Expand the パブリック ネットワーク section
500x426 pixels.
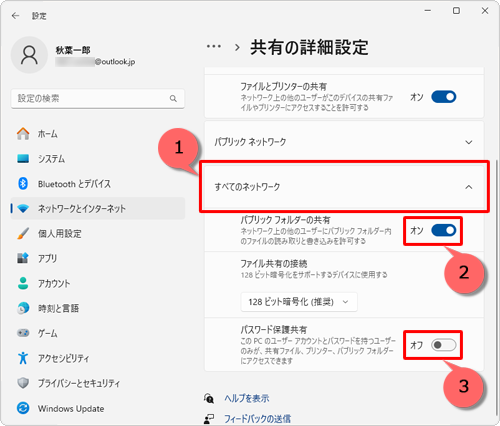coord(344,142)
